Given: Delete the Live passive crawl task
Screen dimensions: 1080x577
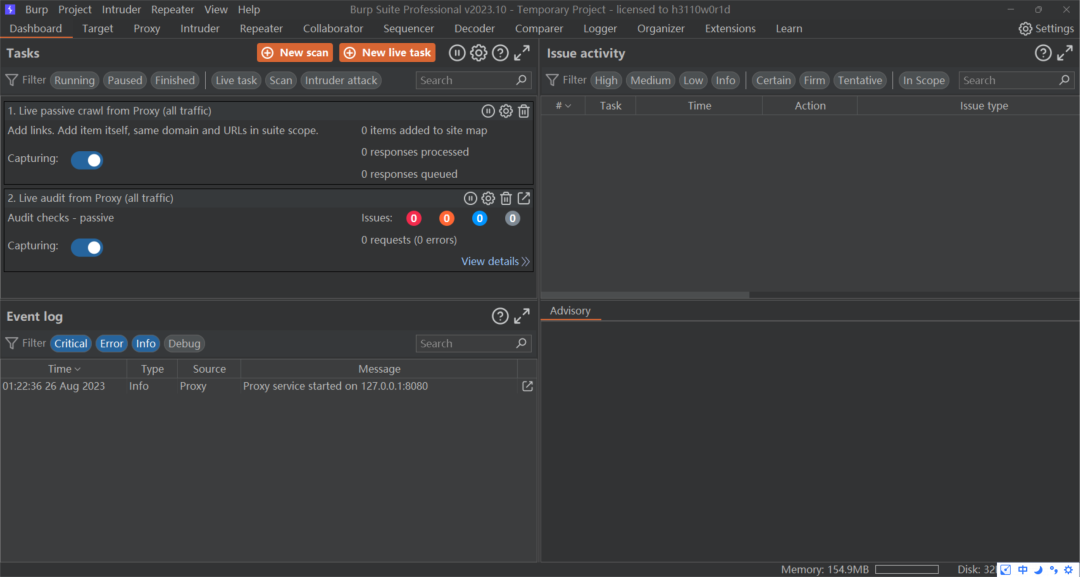Looking at the screenshot, I should 523,111.
